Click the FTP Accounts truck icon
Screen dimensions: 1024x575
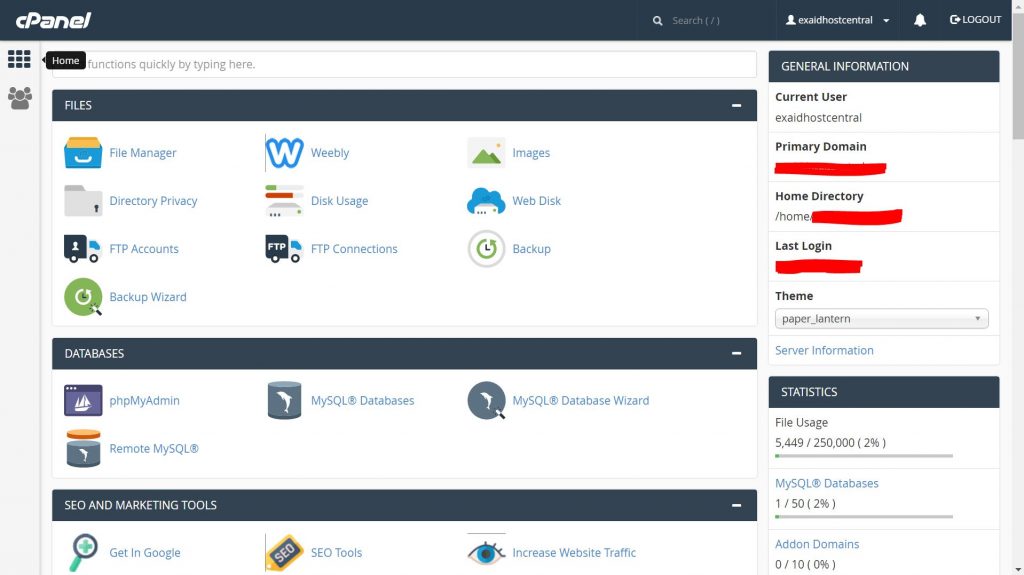pyautogui.click(x=82, y=248)
